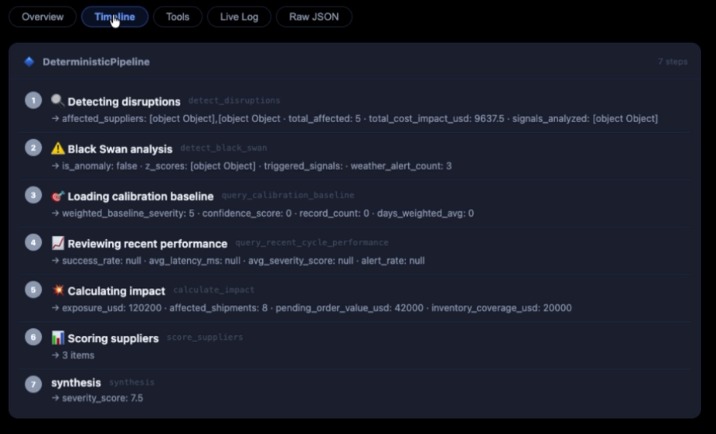Image resolution: width=716 pixels, height=434 pixels.
Task: Click the calculate_impact function name
Action: [x=214, y=290]
